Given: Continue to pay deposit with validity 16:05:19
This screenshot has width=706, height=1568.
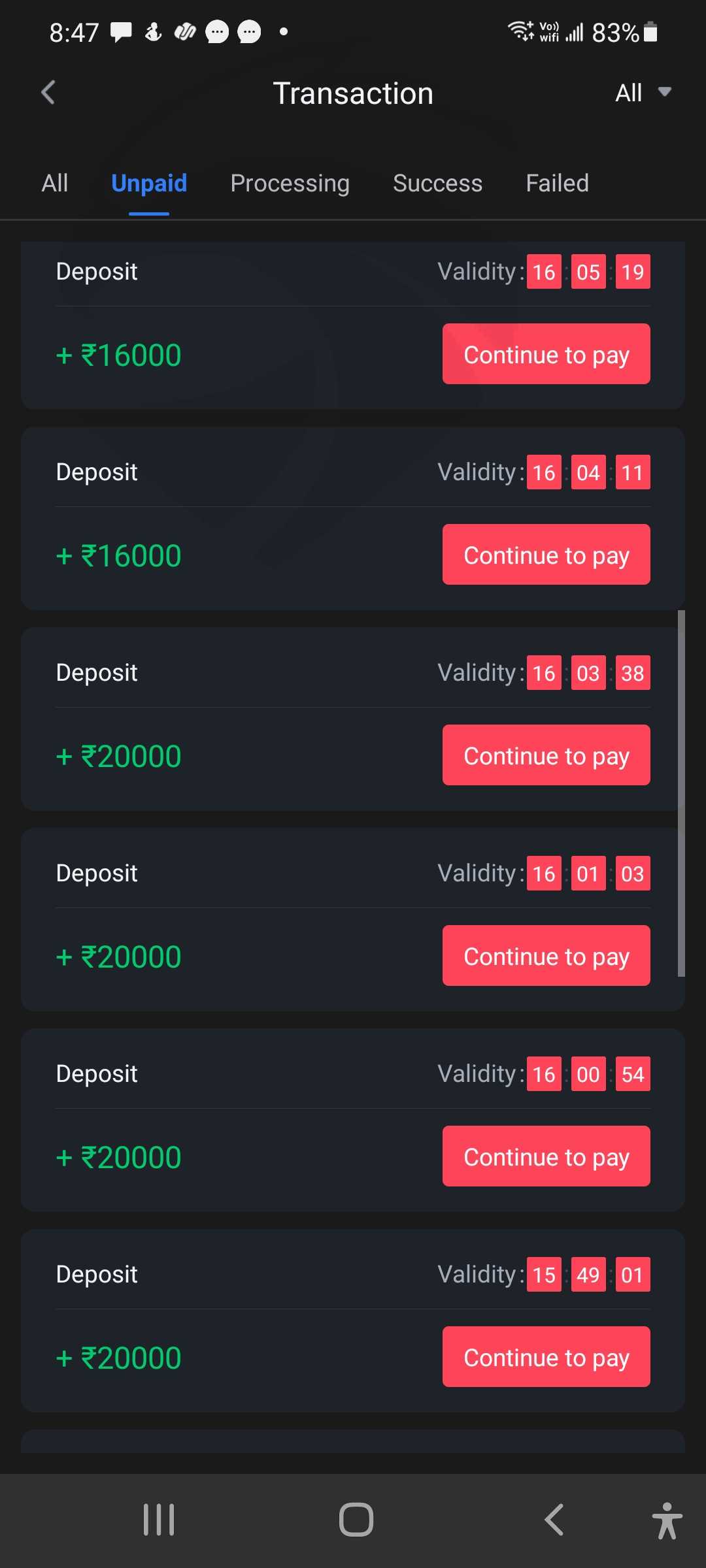Looking at the screenshot, I should pos(546,354).
